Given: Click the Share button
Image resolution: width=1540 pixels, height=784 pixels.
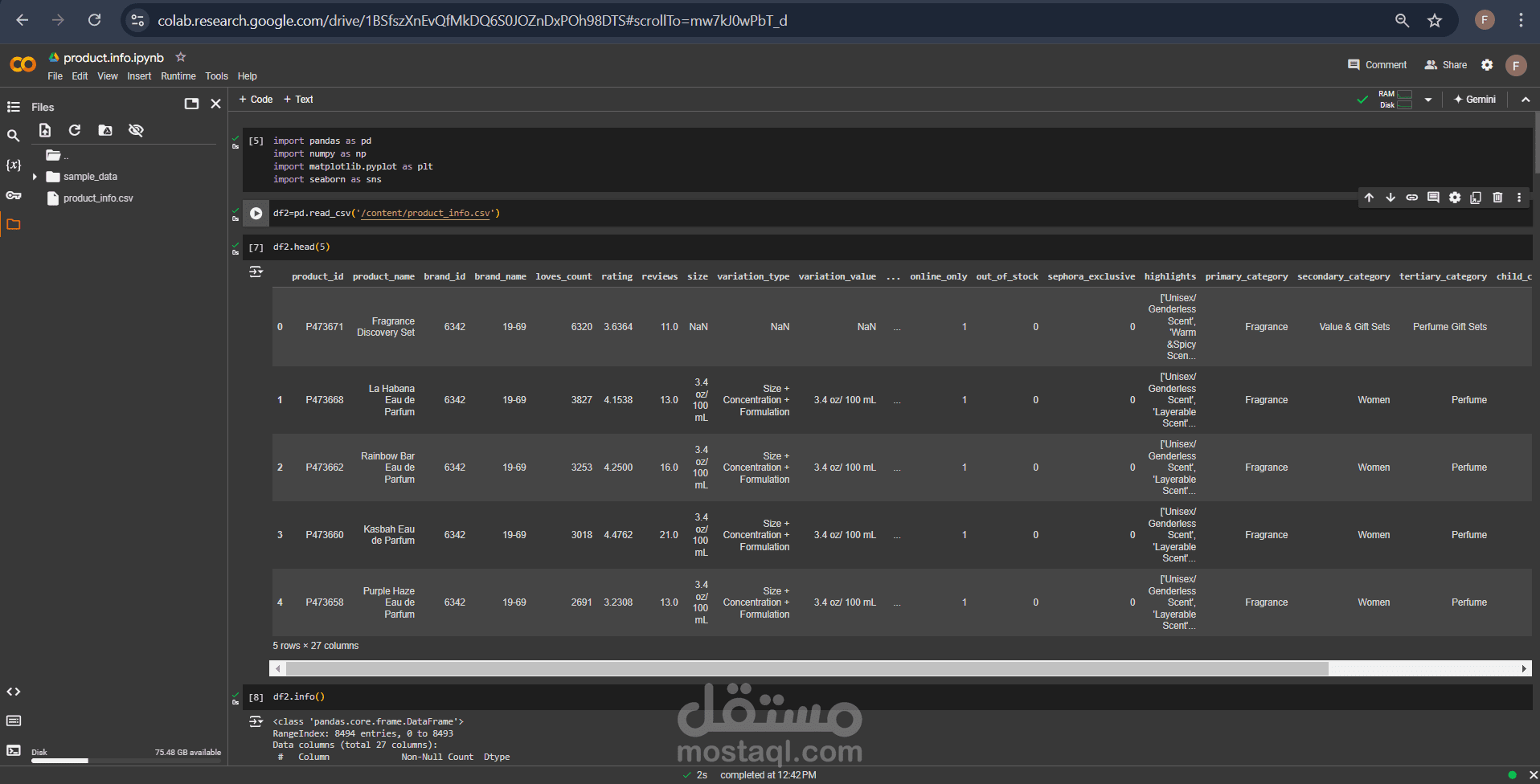Looking at the screenshot, I should [x=1445, y=65].
